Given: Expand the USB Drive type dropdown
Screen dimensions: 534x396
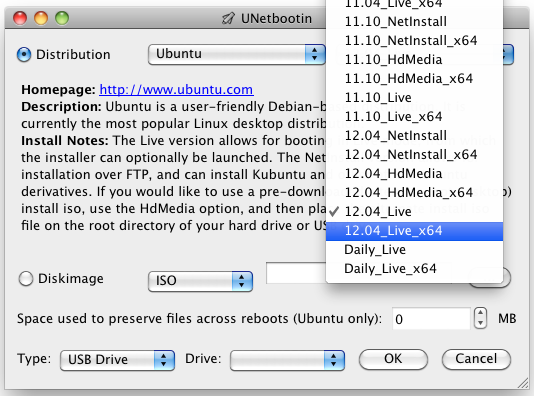Looking at the screenshot, I should tap(117, 360).
